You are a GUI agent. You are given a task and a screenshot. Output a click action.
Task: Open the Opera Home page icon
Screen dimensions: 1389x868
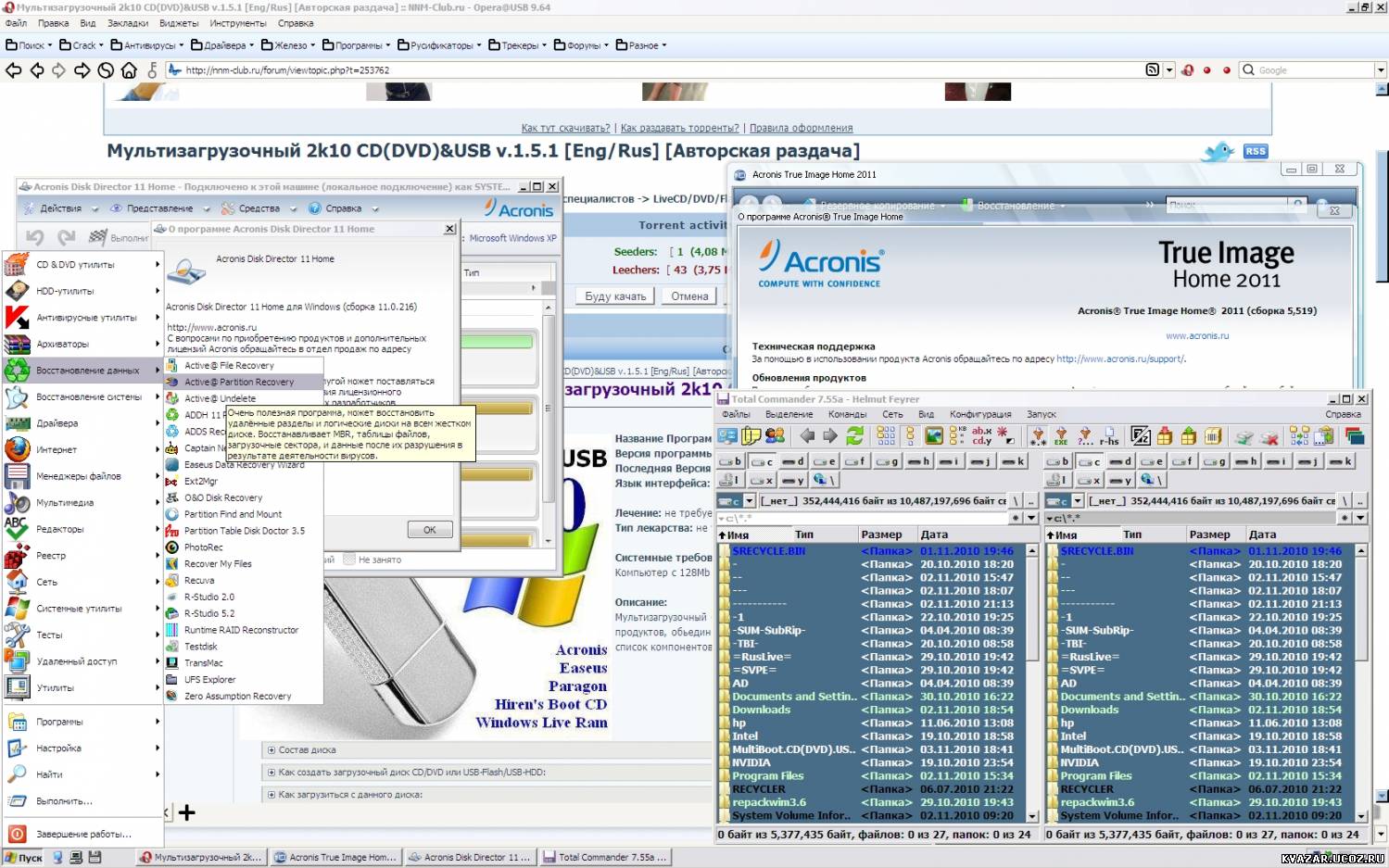[129, 69]
